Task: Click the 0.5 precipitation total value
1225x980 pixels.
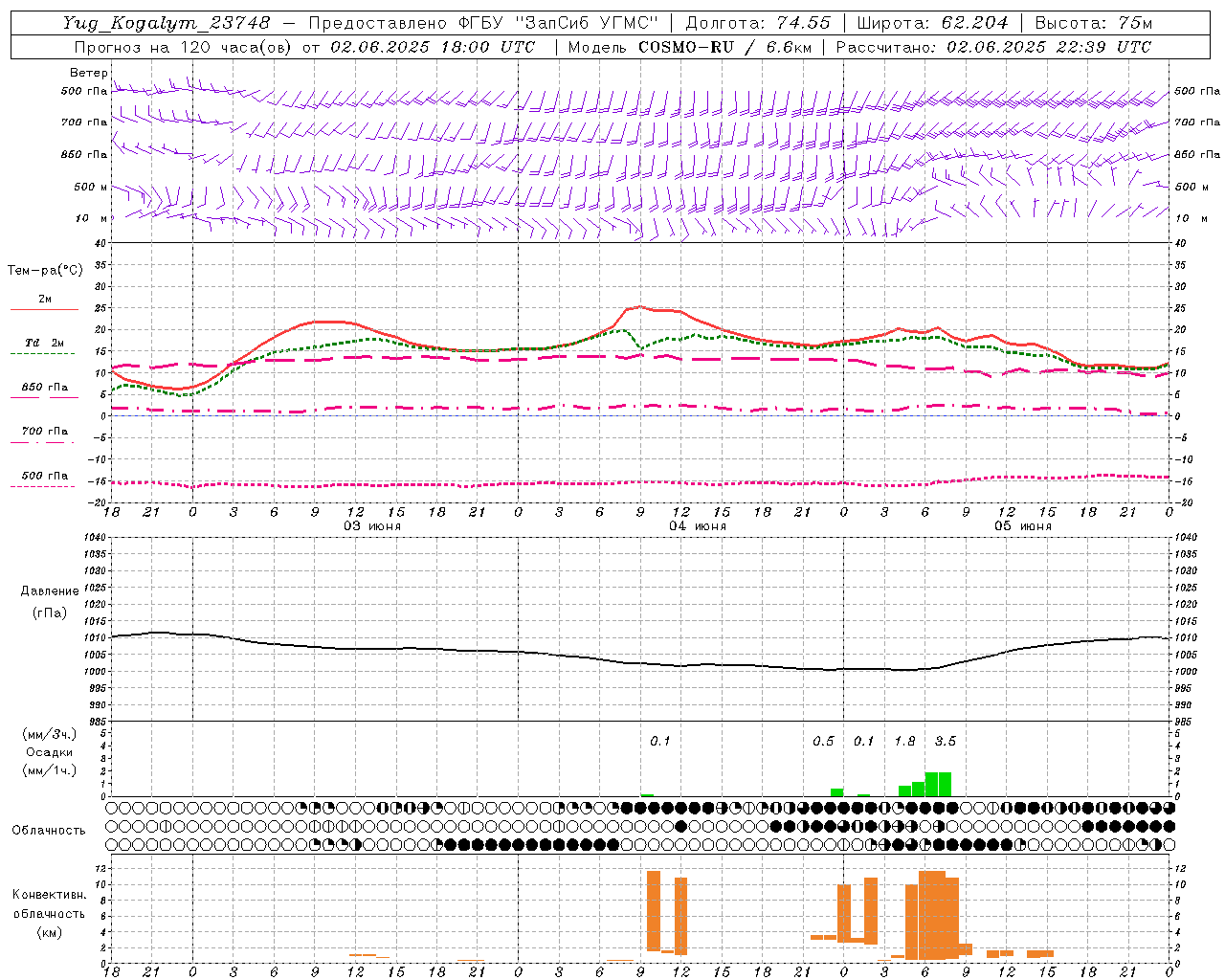Action: (x=823, y=742)
